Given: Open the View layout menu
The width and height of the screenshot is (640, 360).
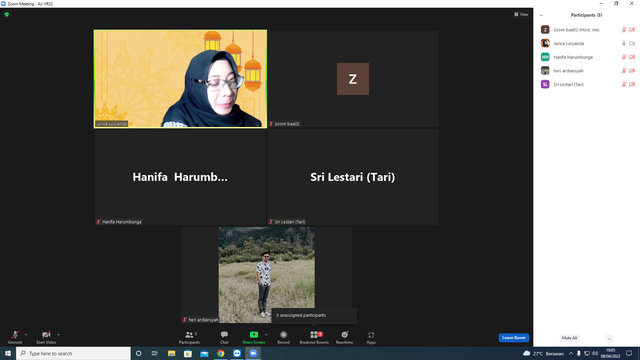Looking at the screenshot, I should [521, 14].
